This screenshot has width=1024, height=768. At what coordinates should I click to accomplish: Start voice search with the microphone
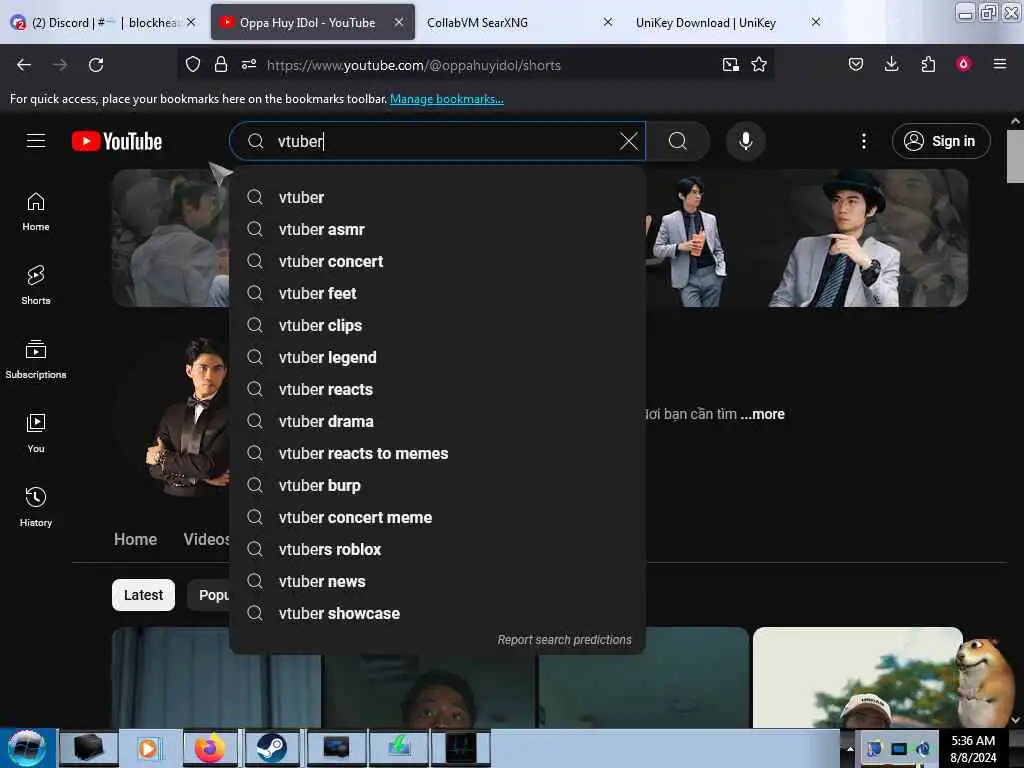click(x=745, y=141)
